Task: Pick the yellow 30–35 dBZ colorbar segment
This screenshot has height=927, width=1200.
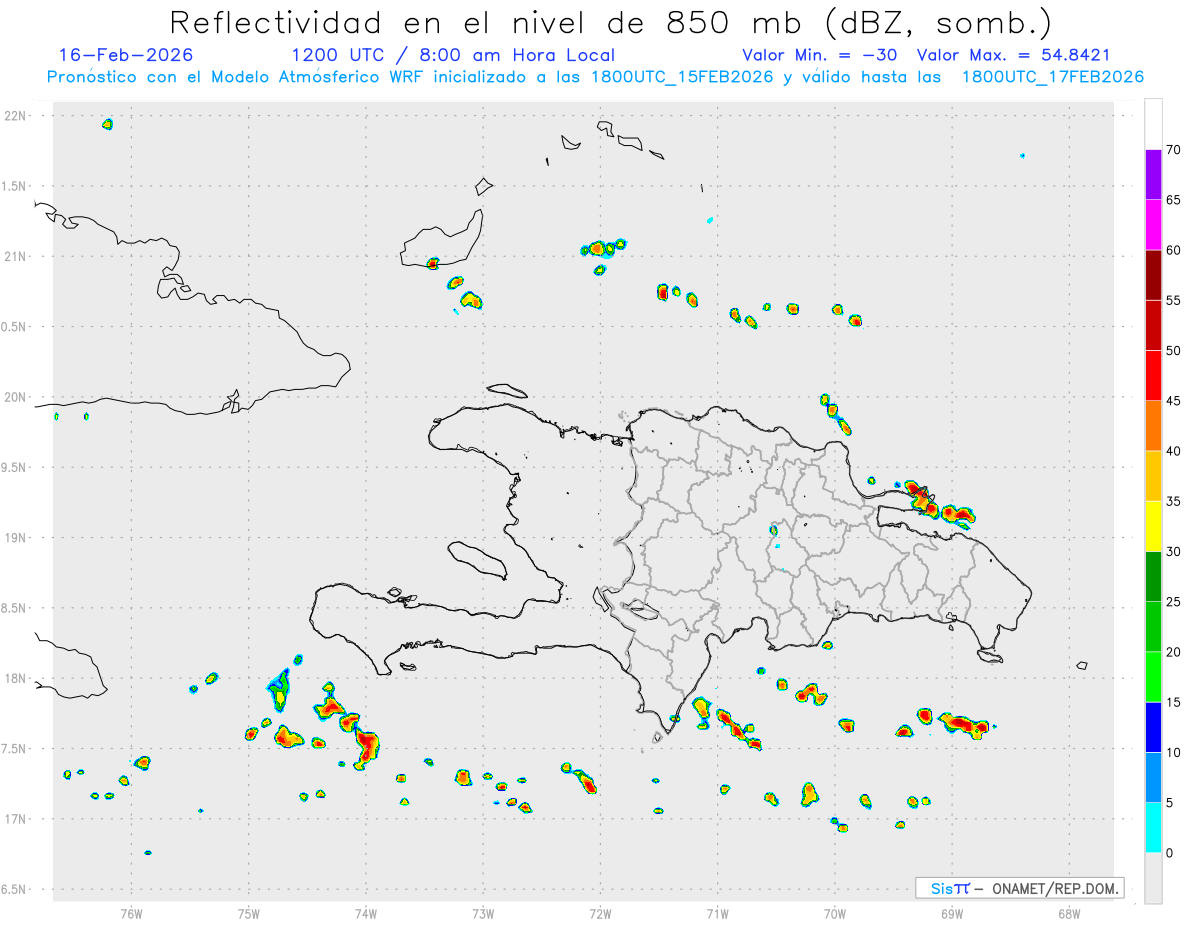Action: click(x=1153, y=526)
